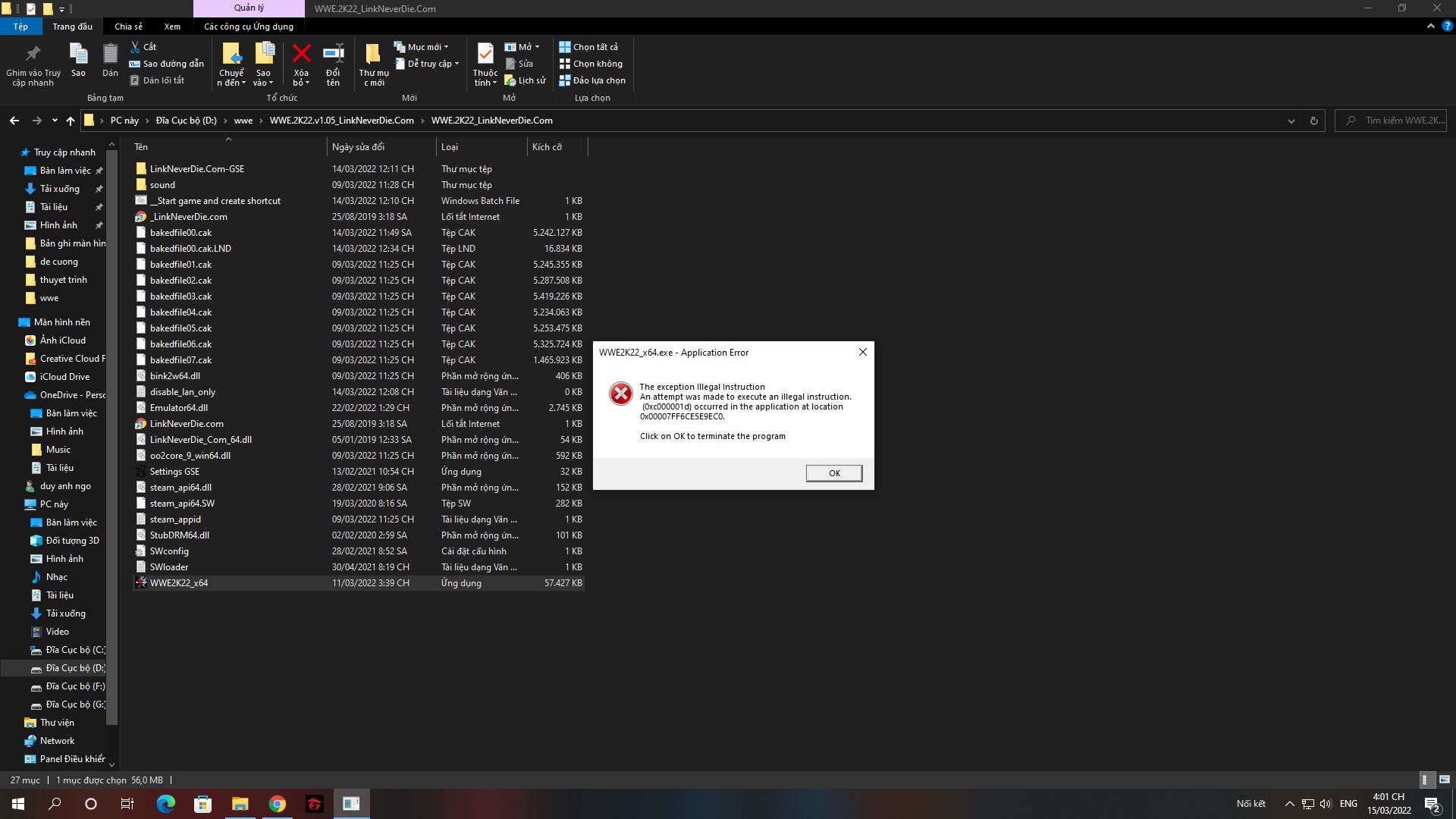The width and height of the screenshot is (1456, 819).
Task: Click the red Xóa bỏ delete icon
Action: tap(301, 54)
